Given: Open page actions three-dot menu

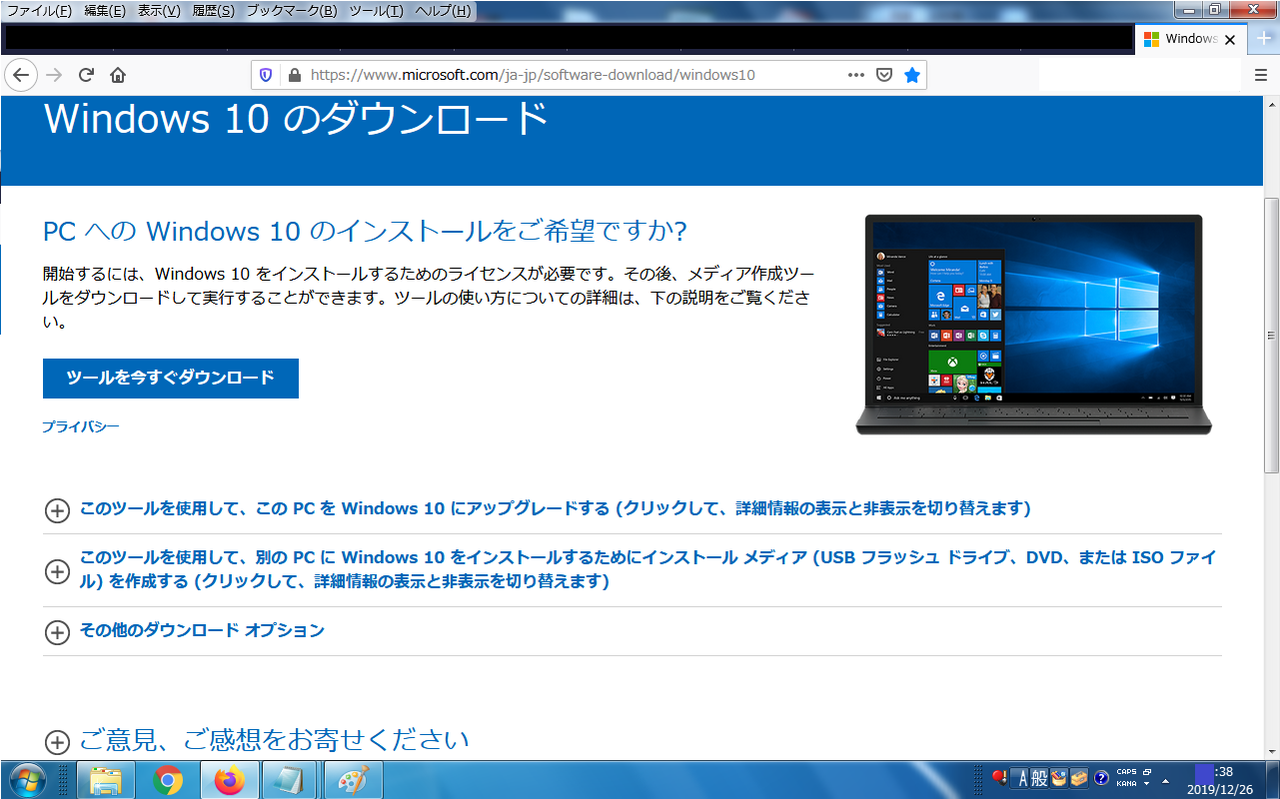Looking at the screenshot, I should coord(856,75).
